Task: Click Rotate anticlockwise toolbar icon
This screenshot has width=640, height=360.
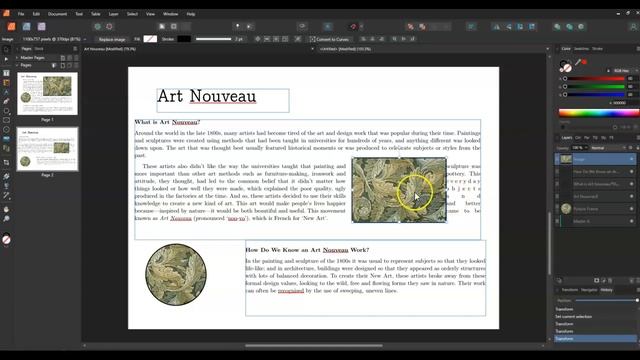Action: click(x=520, y=27)
